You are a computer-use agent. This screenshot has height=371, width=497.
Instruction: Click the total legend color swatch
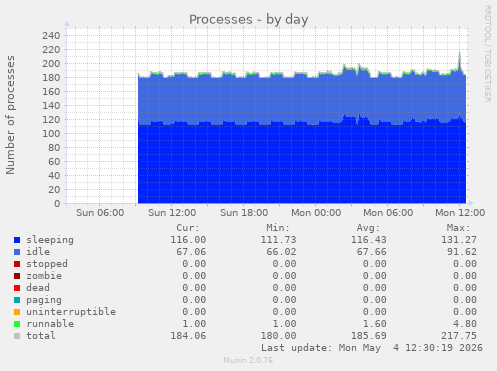[17, 336]
